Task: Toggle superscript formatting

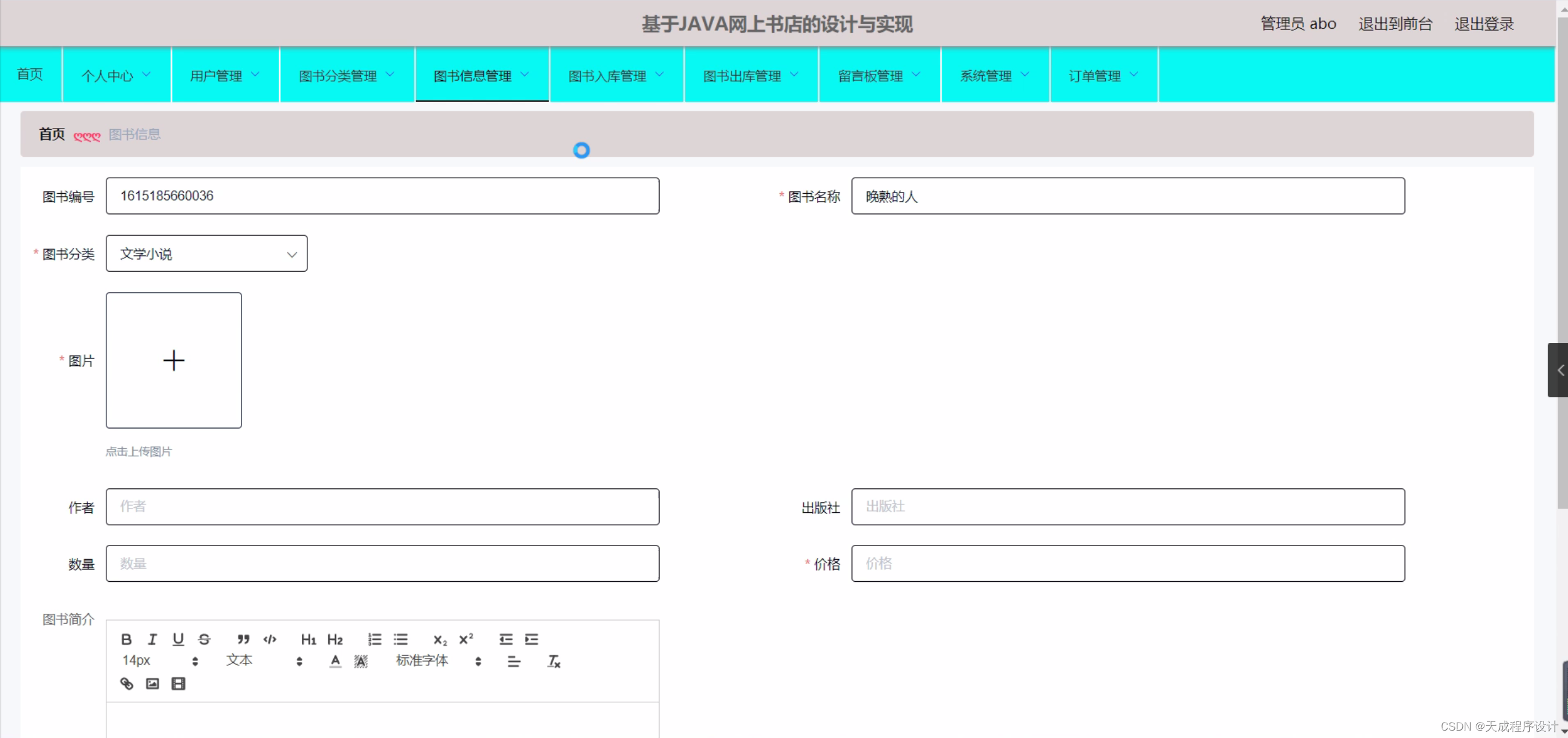Action: coord(466,640)
